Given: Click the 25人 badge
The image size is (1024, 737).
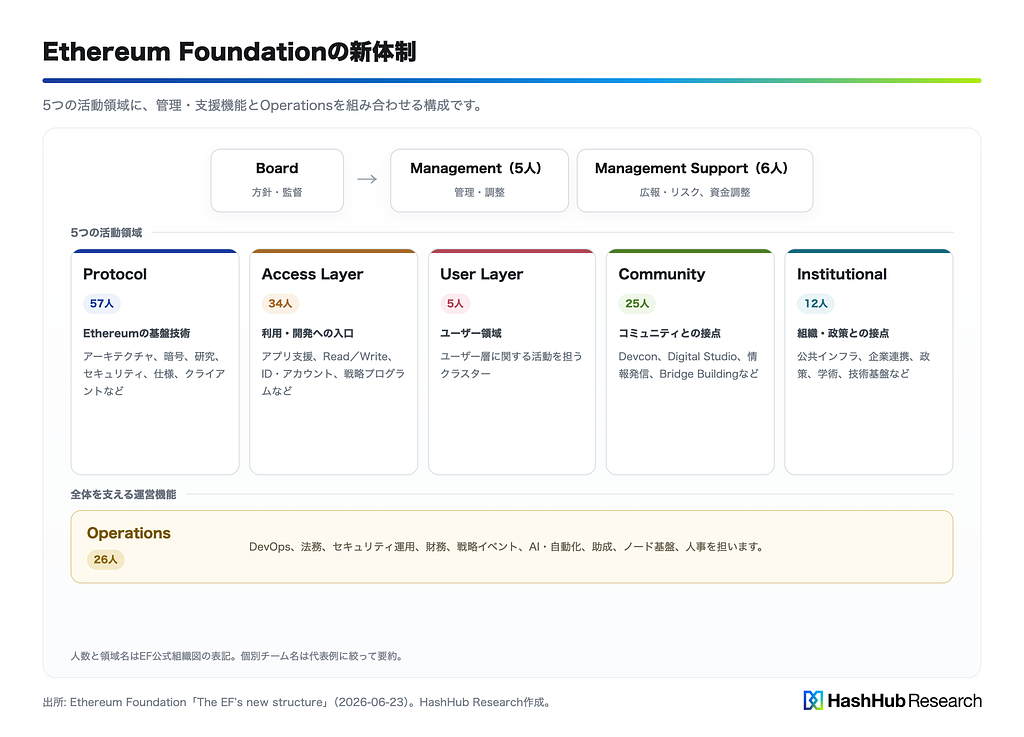Looking at the screenshot, I should pos(637,304).
